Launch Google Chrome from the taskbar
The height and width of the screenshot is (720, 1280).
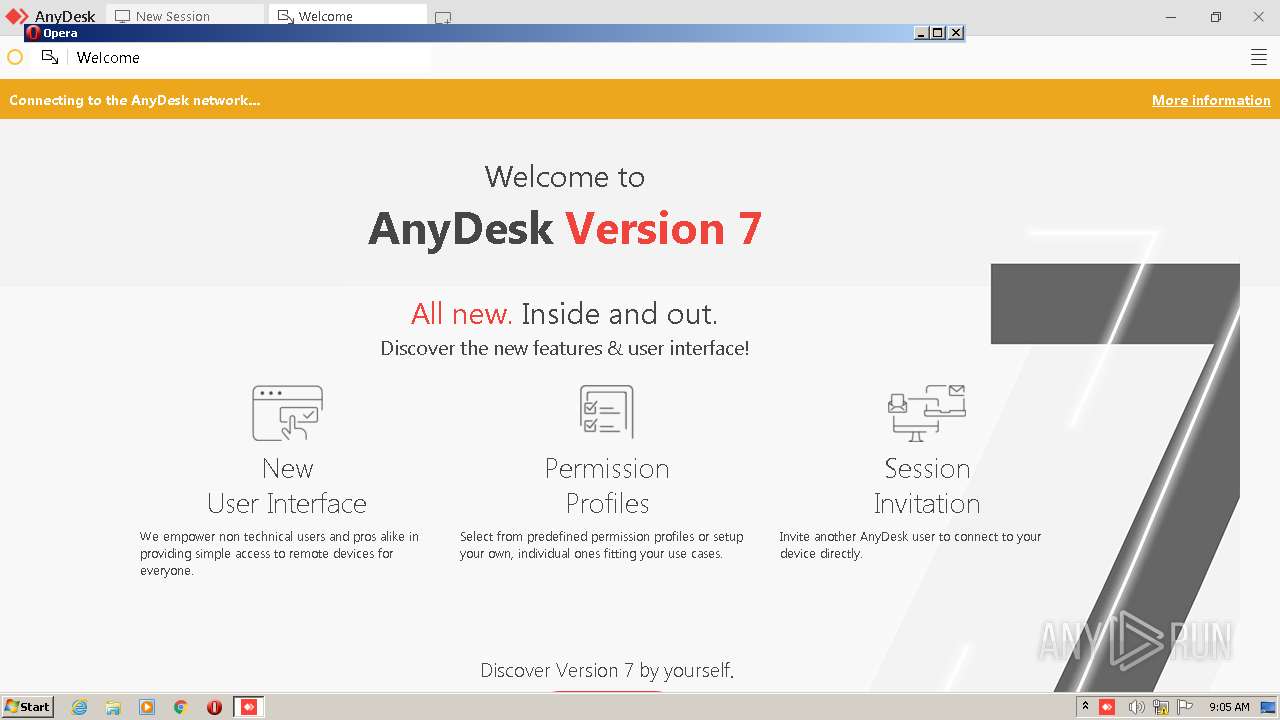tap(181, 707)
